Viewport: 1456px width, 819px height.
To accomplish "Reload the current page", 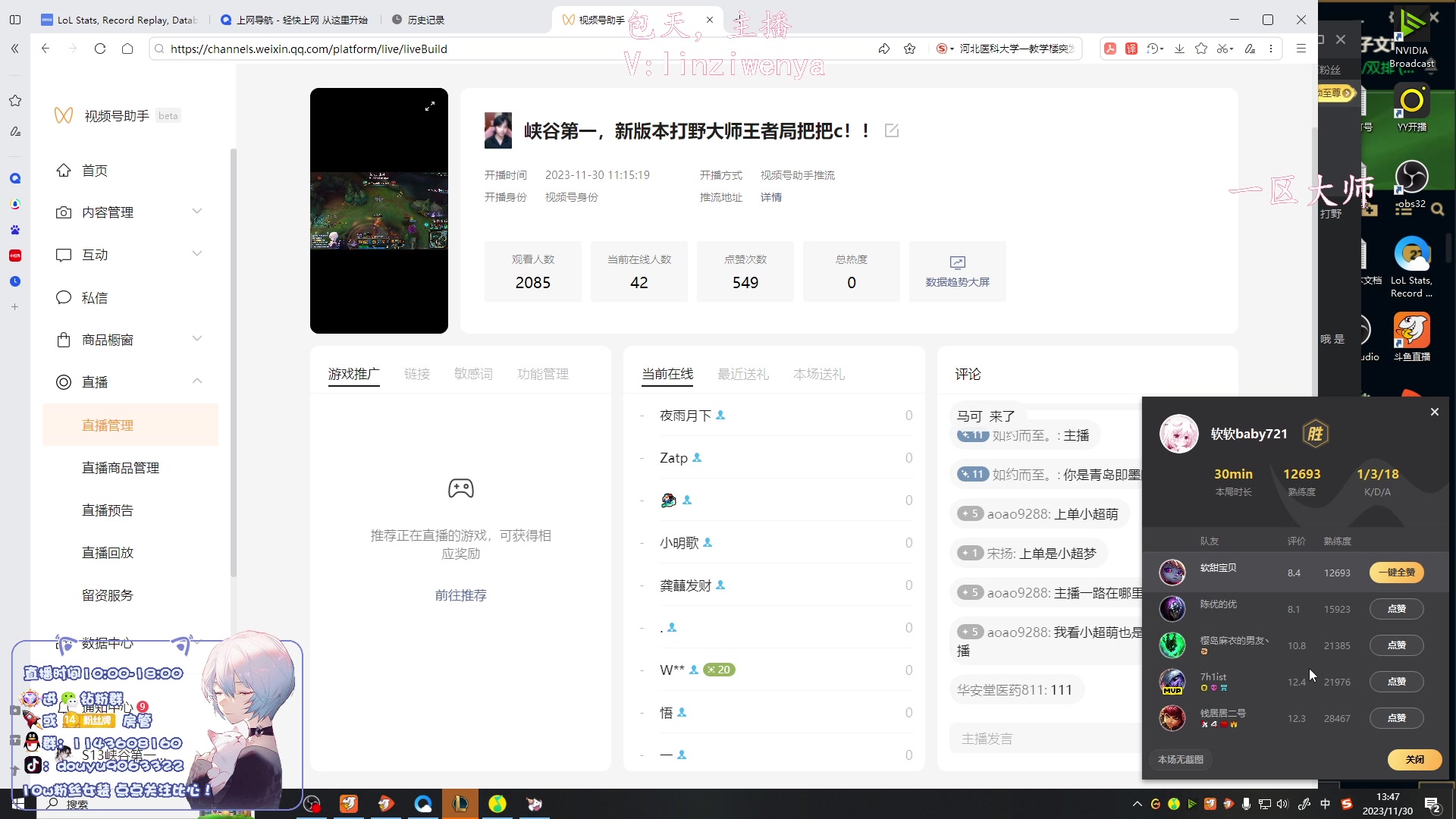I will (100, 49).
